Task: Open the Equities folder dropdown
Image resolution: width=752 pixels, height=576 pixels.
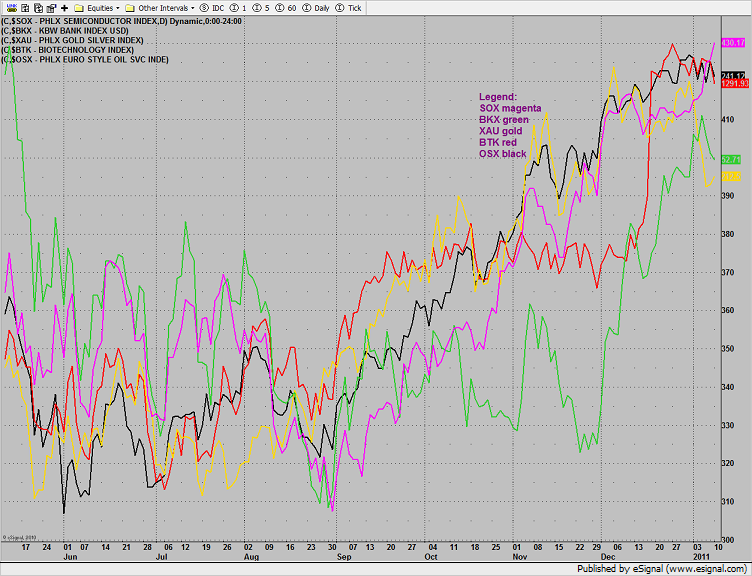Action: pyautogui.click(x=97, y=8)
